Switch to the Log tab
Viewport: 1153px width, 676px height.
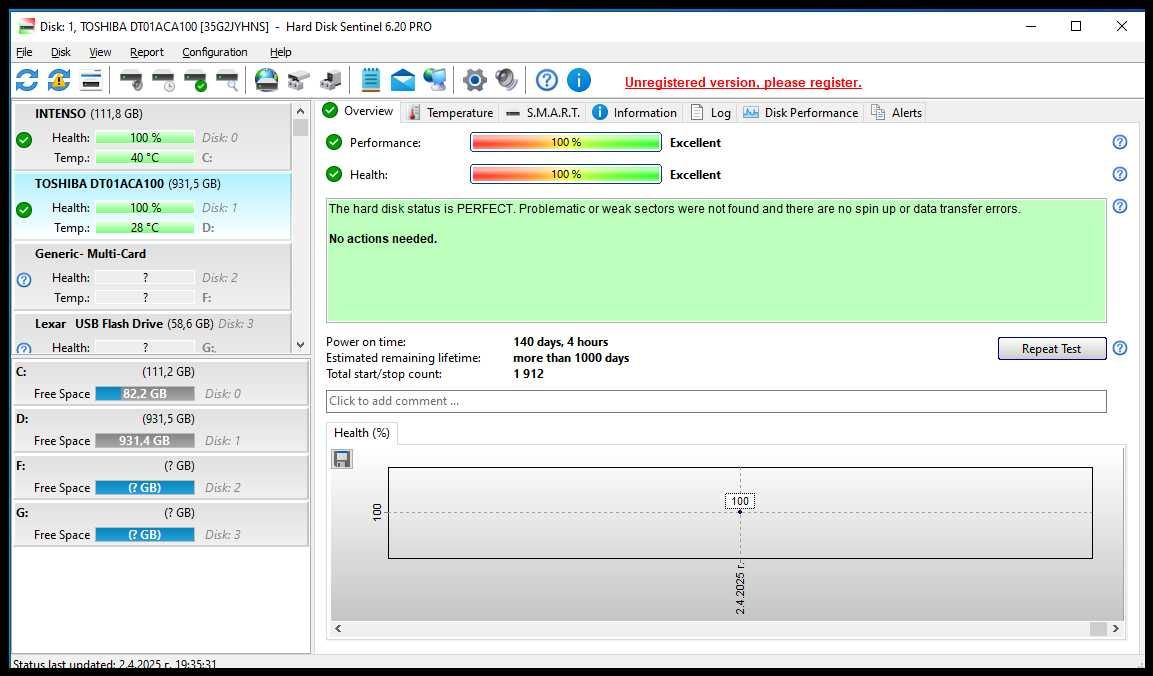click(710, 113)
